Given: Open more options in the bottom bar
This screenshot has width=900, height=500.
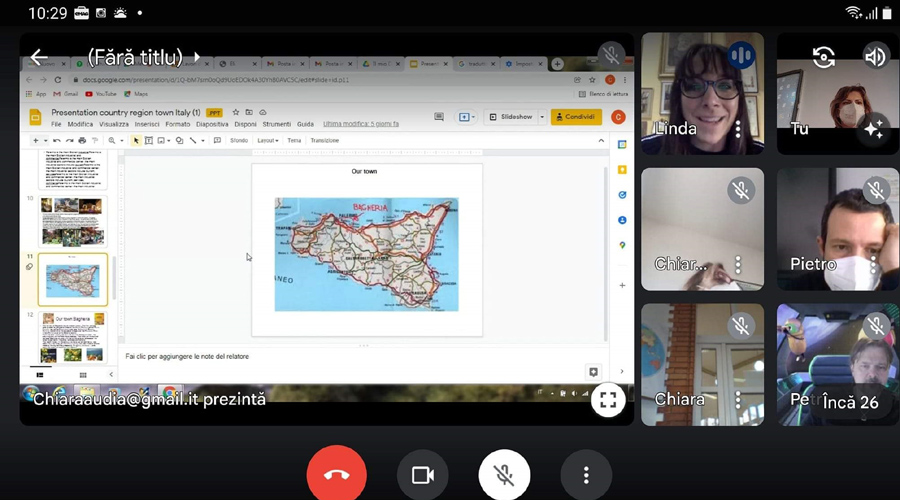Looking at the screenshot, I should point(586,475).
